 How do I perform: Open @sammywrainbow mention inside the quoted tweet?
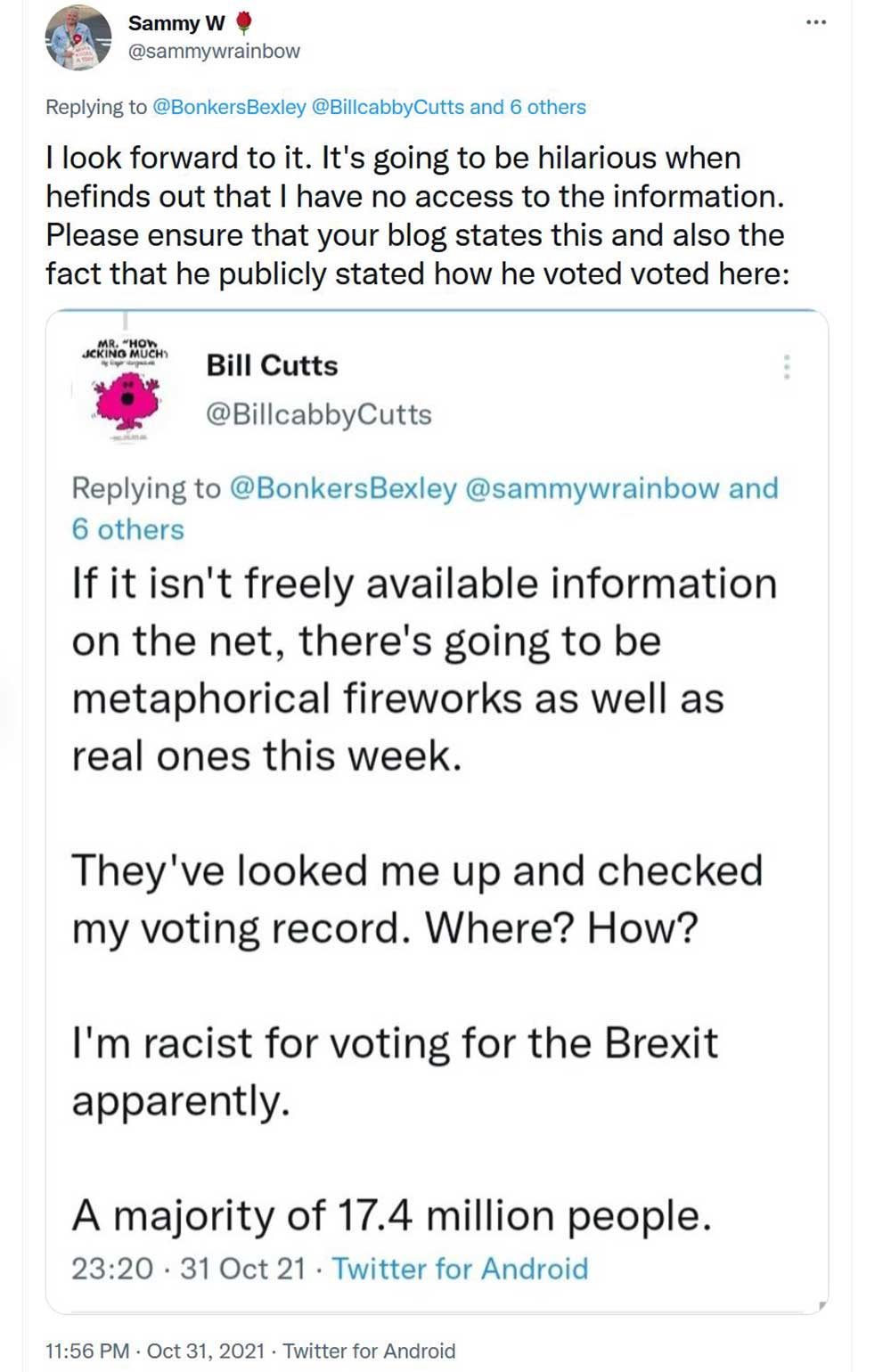click(x=592, y=488)
